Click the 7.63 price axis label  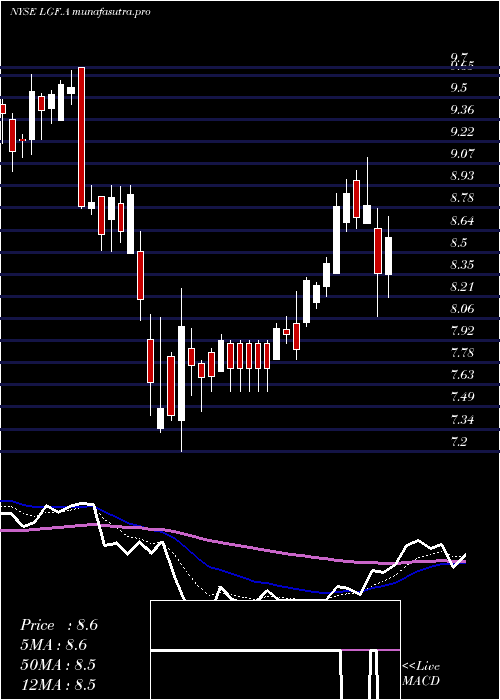pos(462,375)
